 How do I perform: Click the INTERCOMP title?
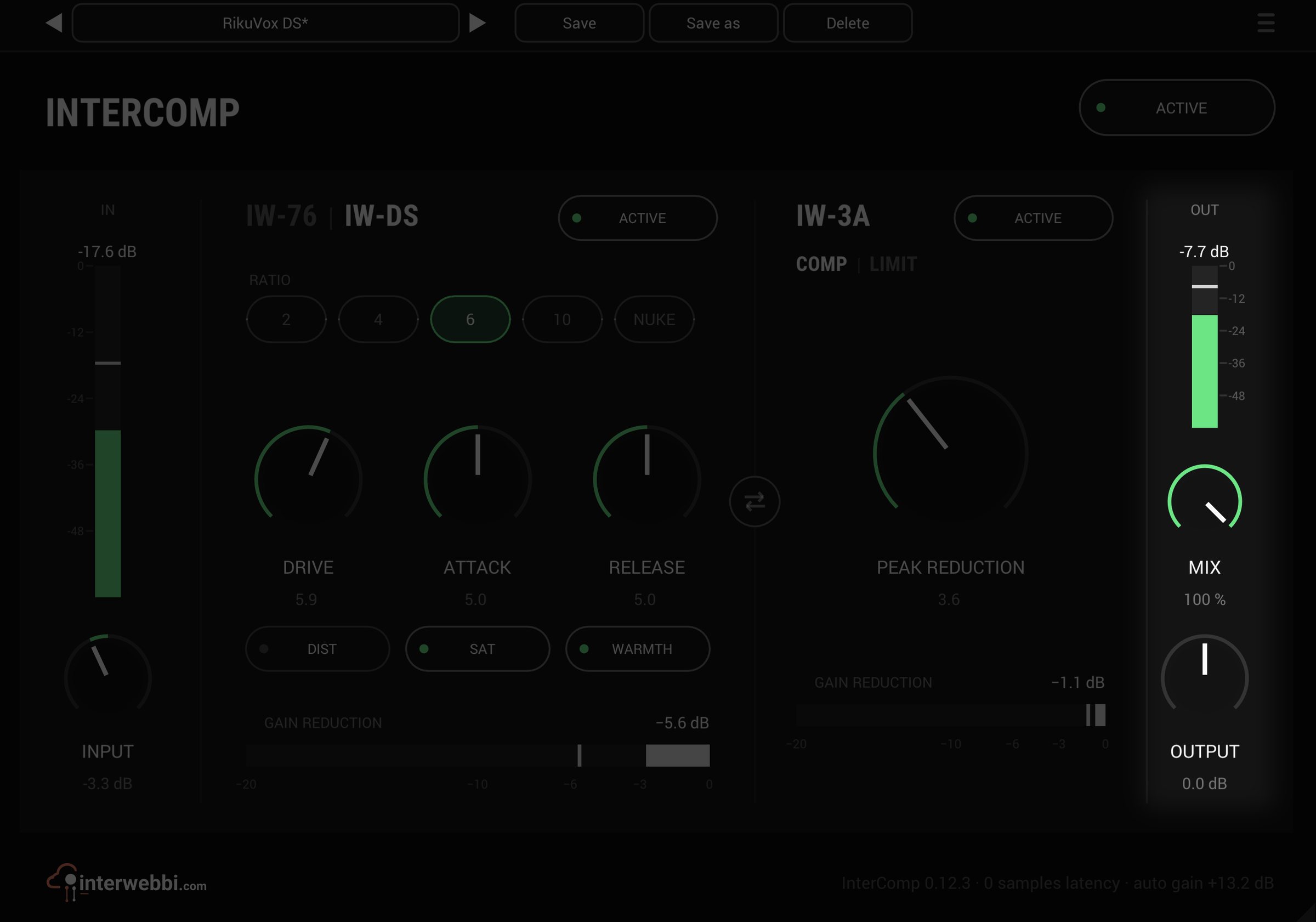143,112
